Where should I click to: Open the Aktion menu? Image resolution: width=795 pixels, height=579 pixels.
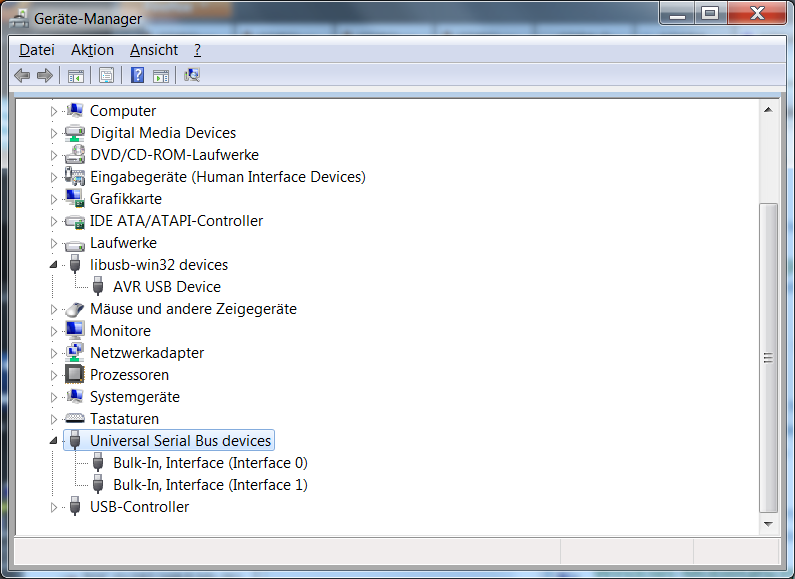(x=92, y=50)
